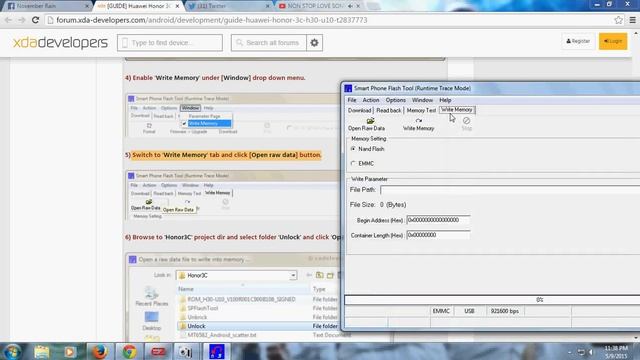The width and height of the screenshot is (640, 360).
Task: Close the Twitter browser tab
Action: pyautogui.click(x=268, y=6)
